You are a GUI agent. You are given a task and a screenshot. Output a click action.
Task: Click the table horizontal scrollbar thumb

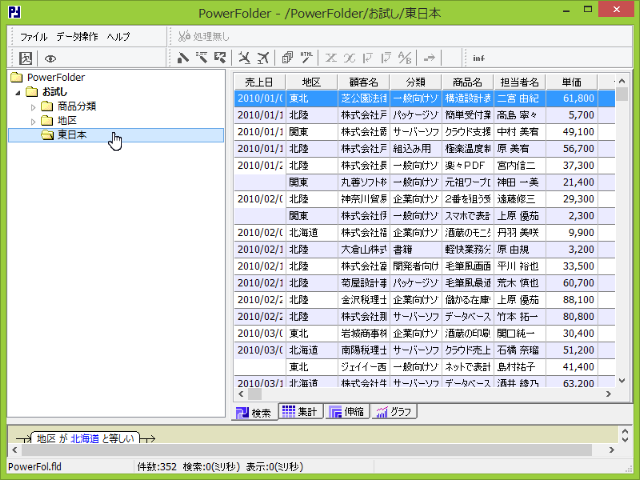tap(255, 394)
